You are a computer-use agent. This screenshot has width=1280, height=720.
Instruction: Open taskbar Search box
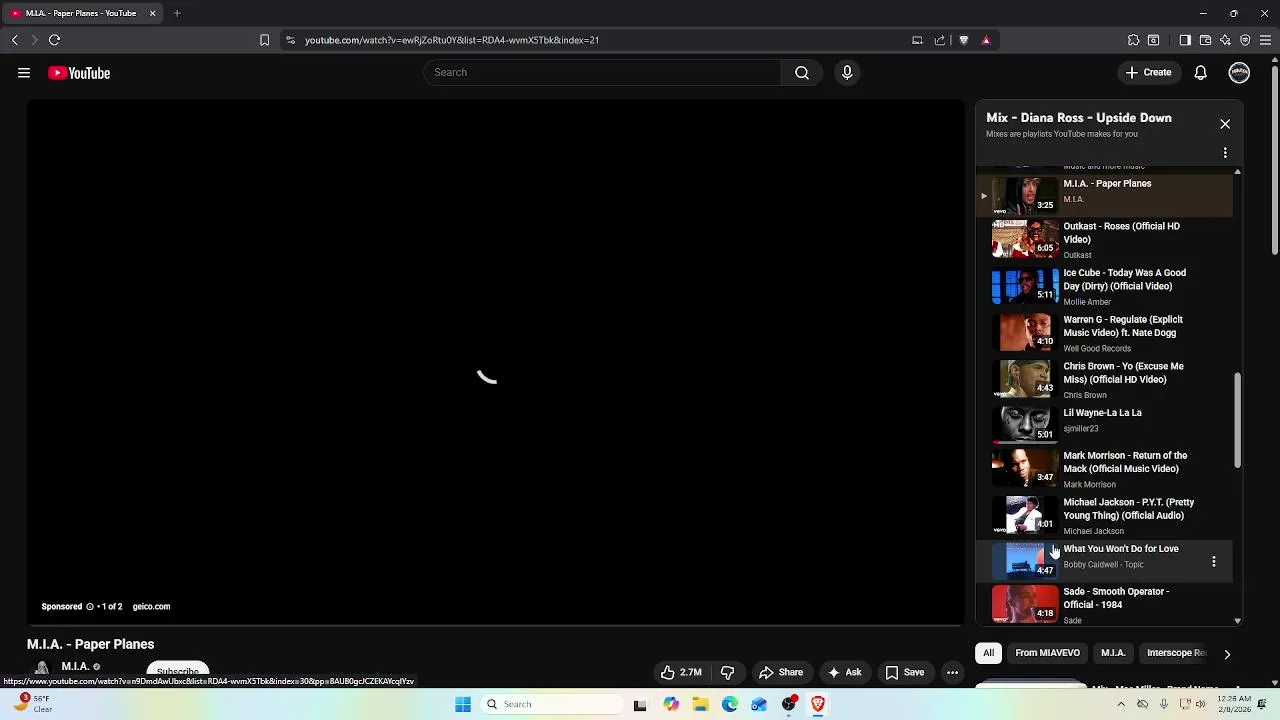click(550, 704)
